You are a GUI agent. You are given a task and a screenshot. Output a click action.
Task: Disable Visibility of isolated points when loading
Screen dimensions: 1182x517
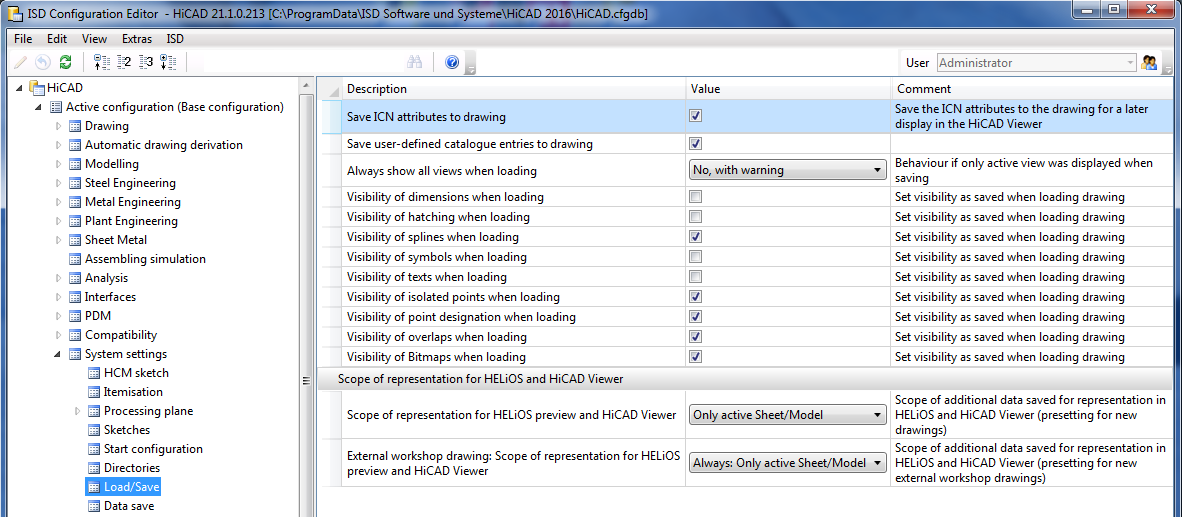696,296
